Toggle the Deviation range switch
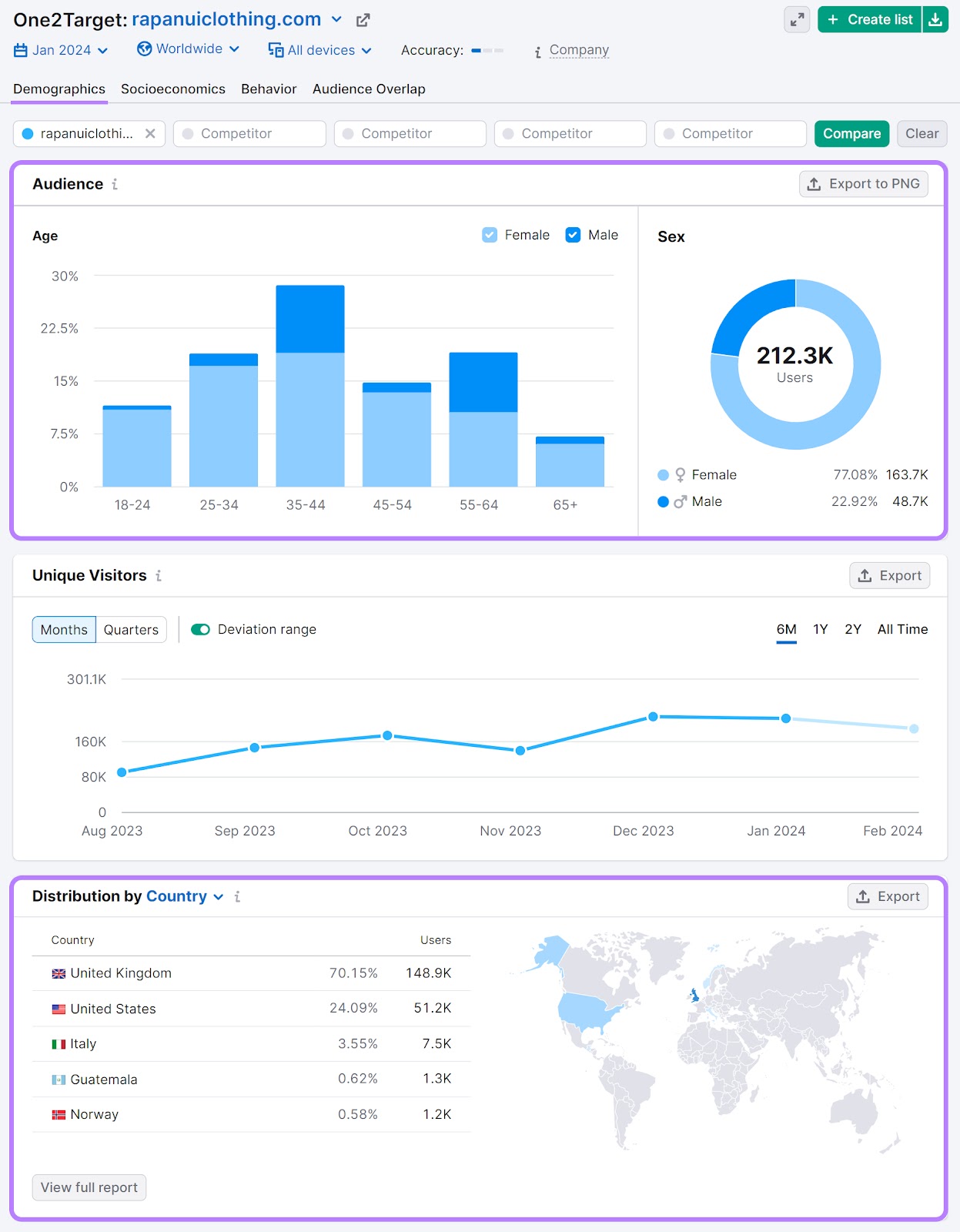The height and width of the screenshot is (1232, 960). pyautogui.click(x=201, y=630)
